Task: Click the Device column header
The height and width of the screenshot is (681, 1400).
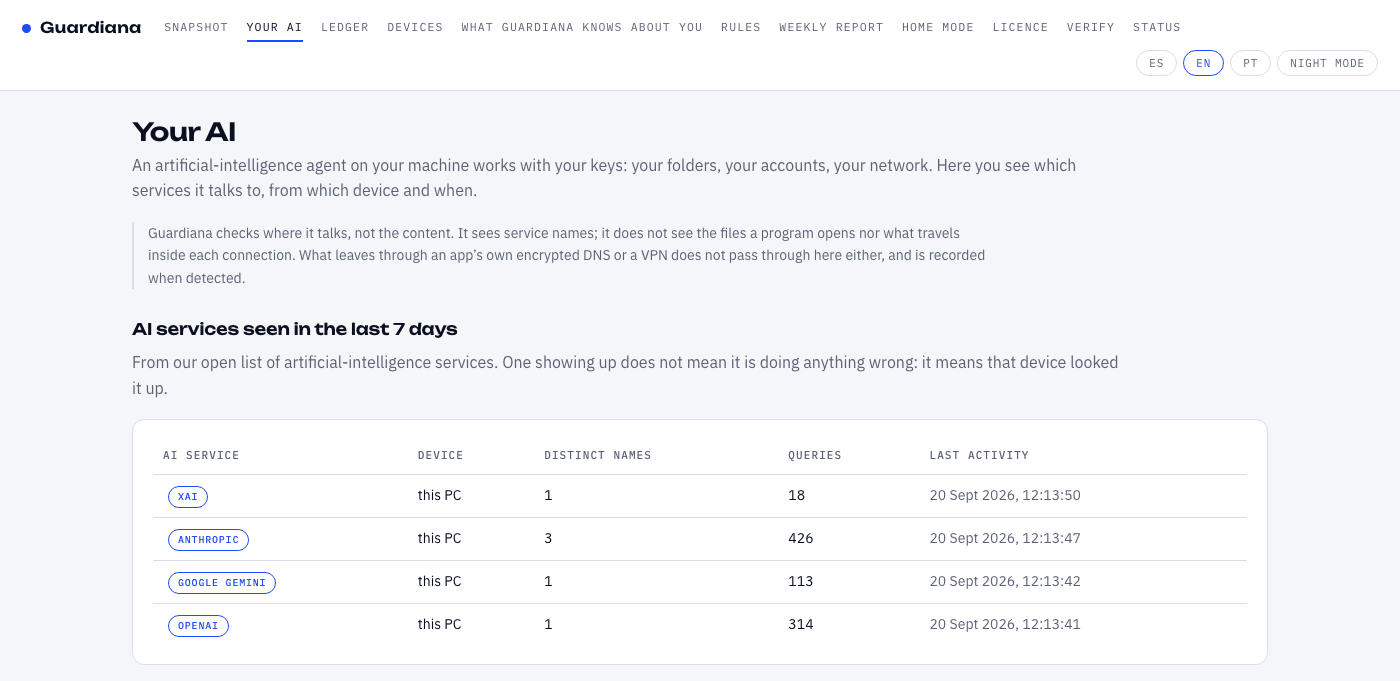Action: 441,455
